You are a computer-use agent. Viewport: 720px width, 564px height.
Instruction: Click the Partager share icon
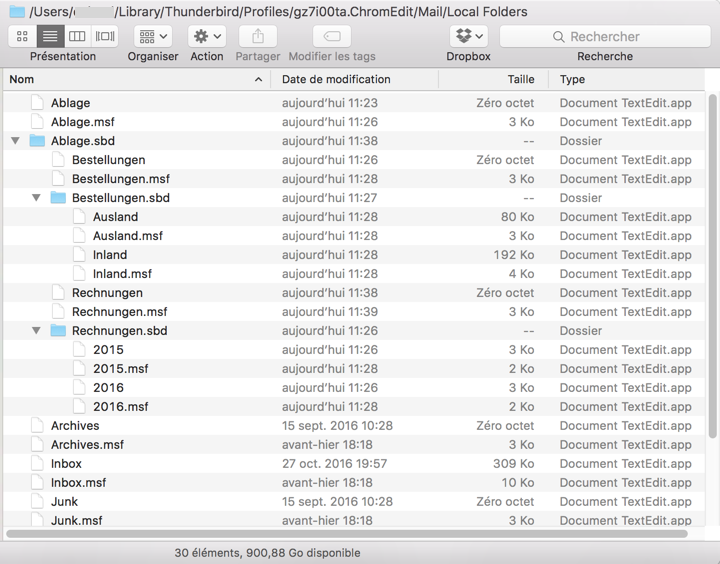click(258, 36)
